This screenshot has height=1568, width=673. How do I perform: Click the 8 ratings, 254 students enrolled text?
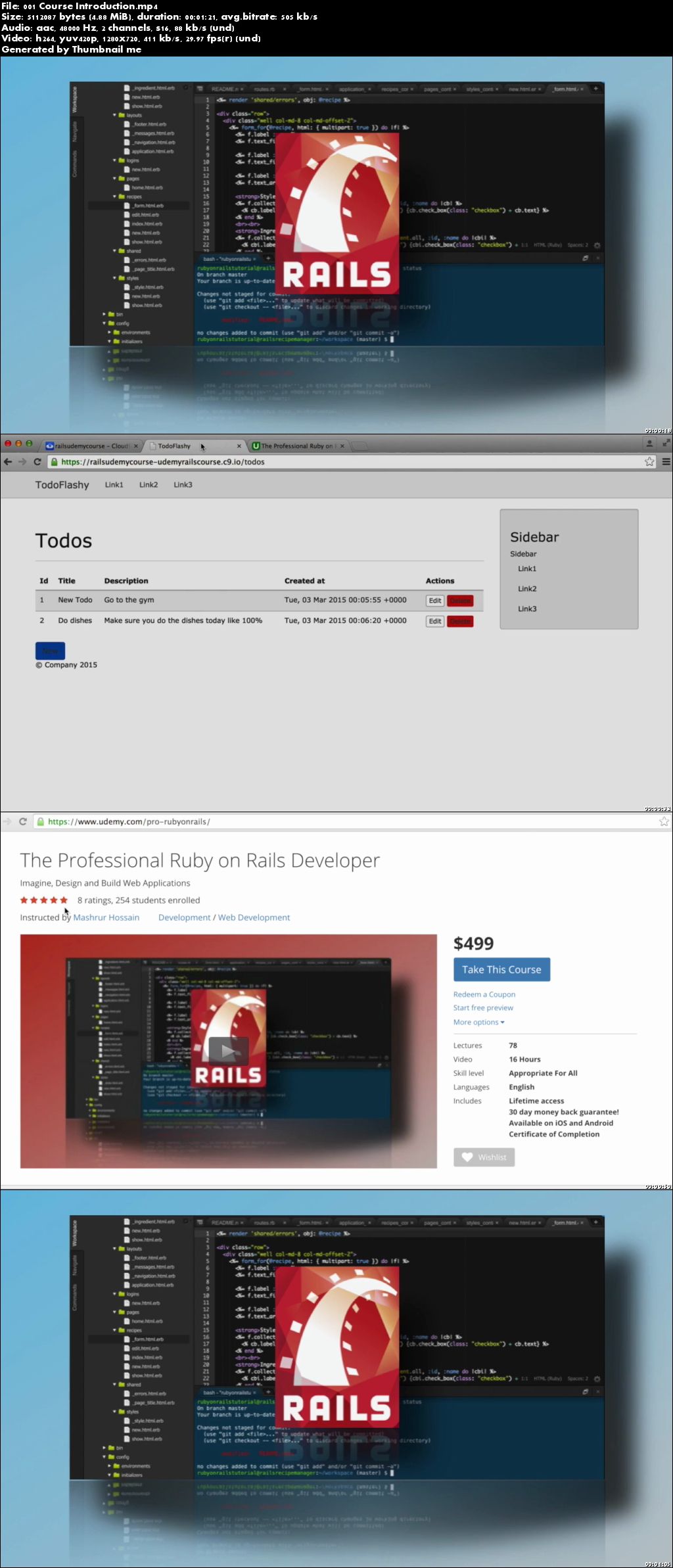(139, 900)
